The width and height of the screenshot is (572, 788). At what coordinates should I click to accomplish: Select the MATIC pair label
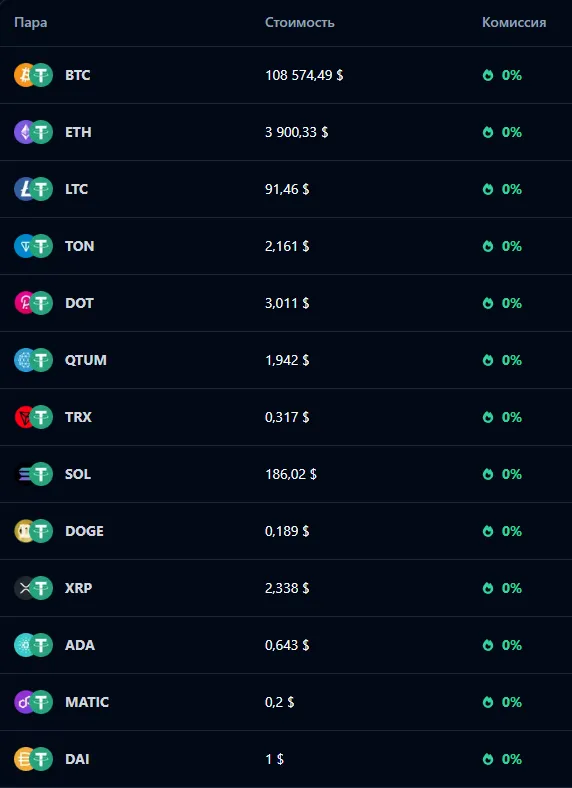(x=87, y=702)
